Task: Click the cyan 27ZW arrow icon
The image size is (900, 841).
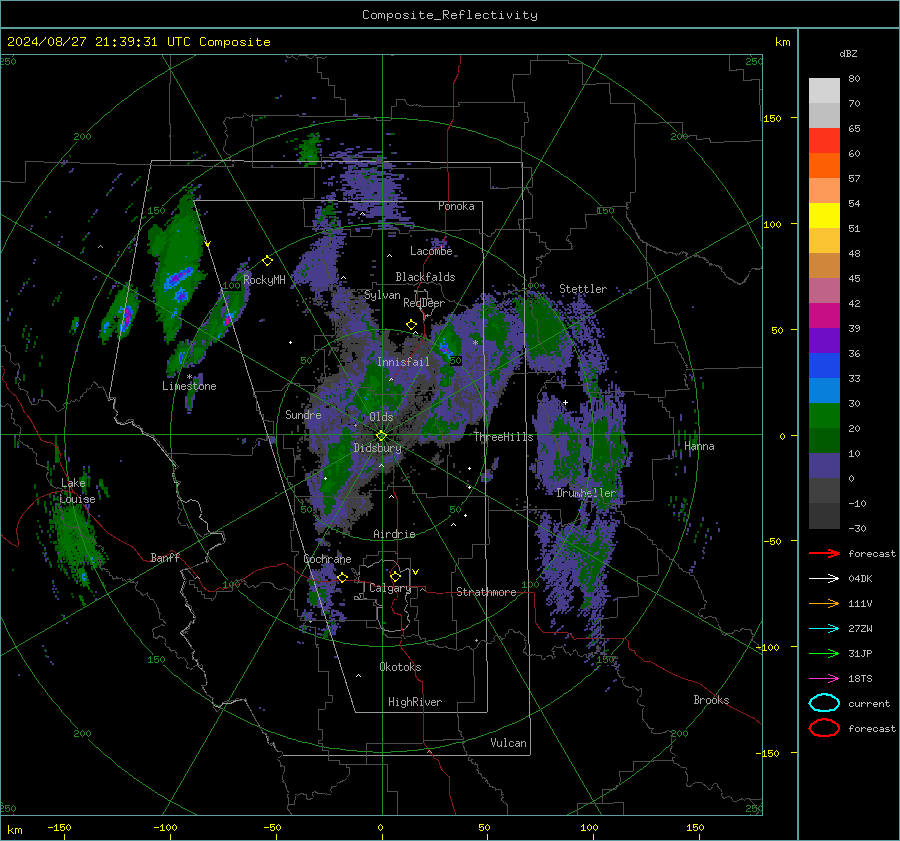Action: (824, 629)
